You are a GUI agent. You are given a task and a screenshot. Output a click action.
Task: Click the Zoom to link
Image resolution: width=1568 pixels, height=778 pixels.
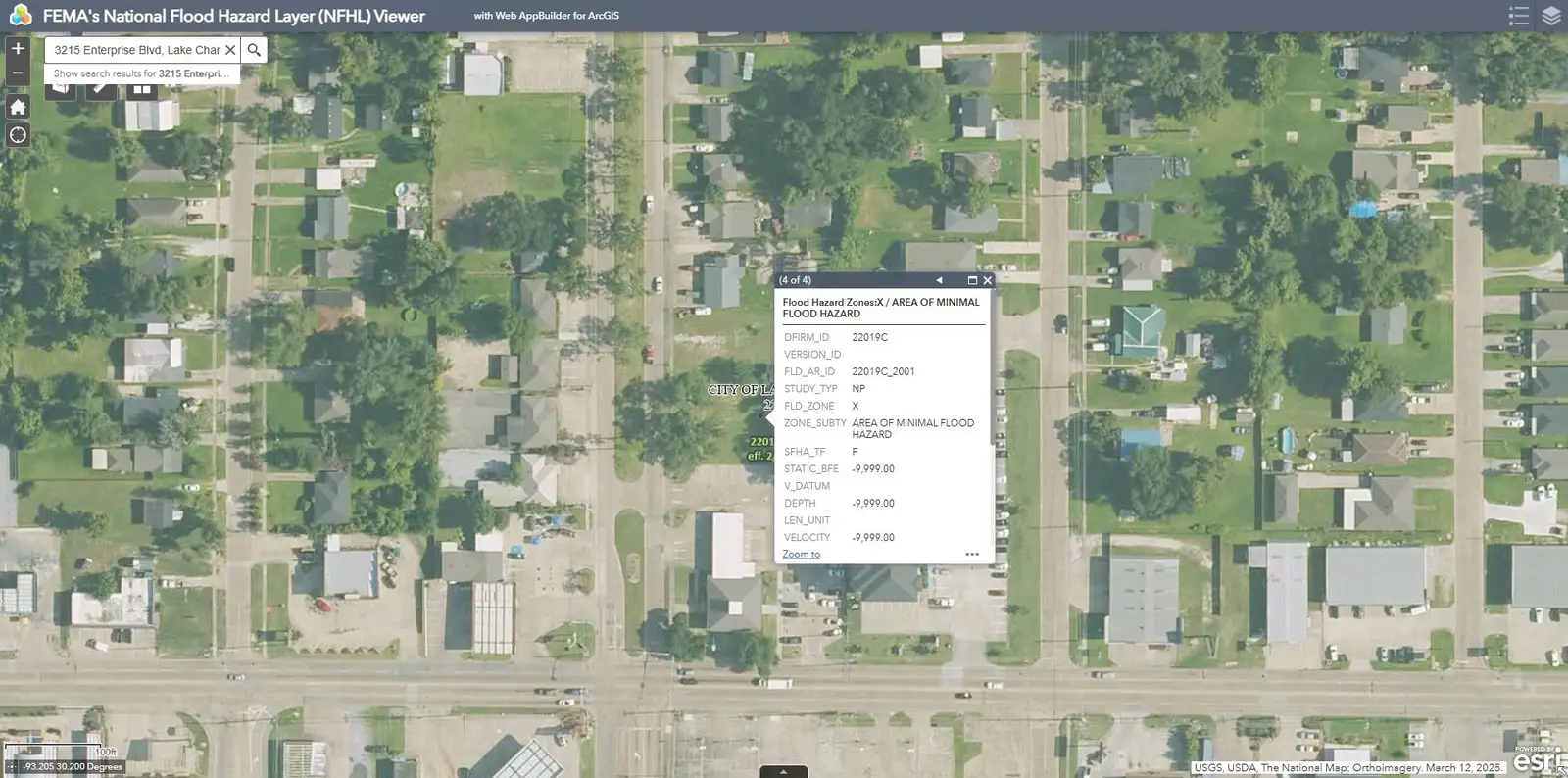pos(801,554)
